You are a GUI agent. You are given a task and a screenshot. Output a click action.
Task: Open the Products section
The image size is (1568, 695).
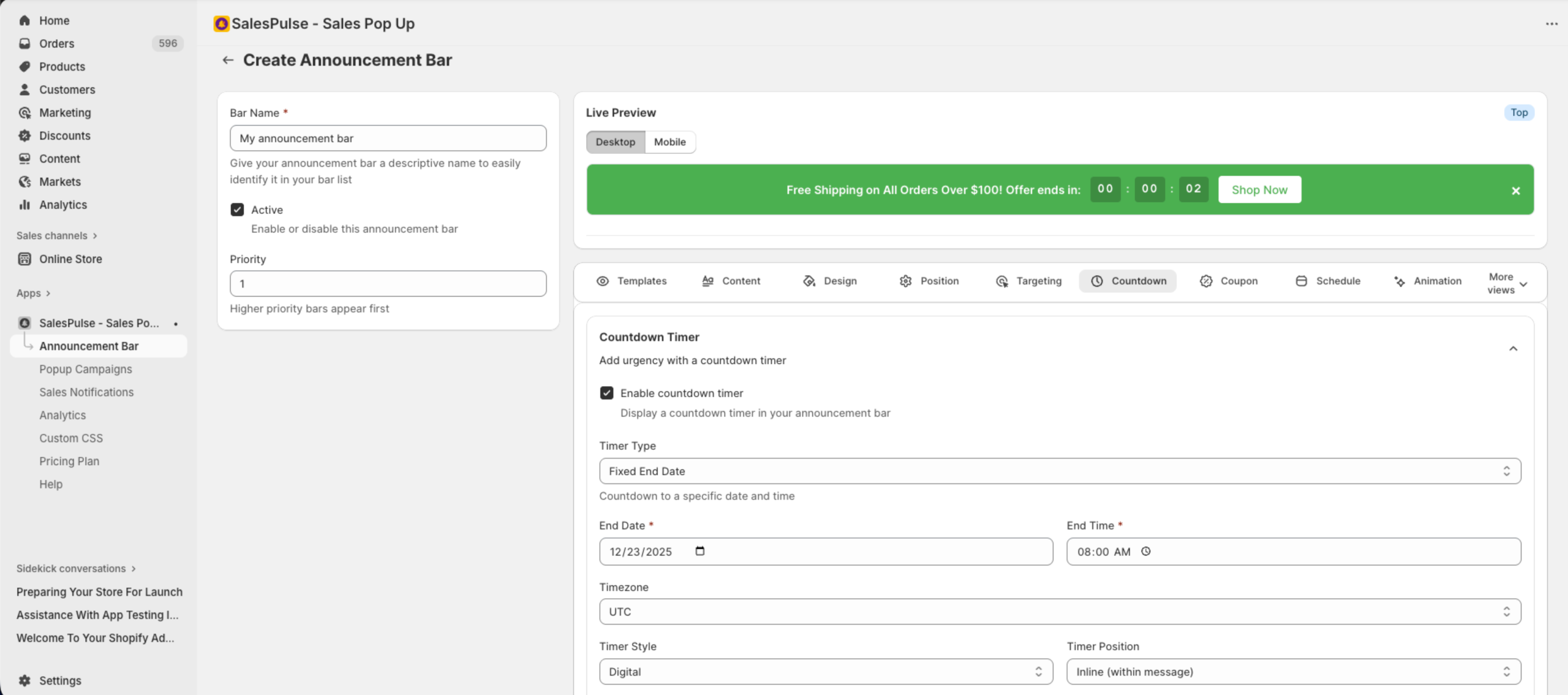62,66
